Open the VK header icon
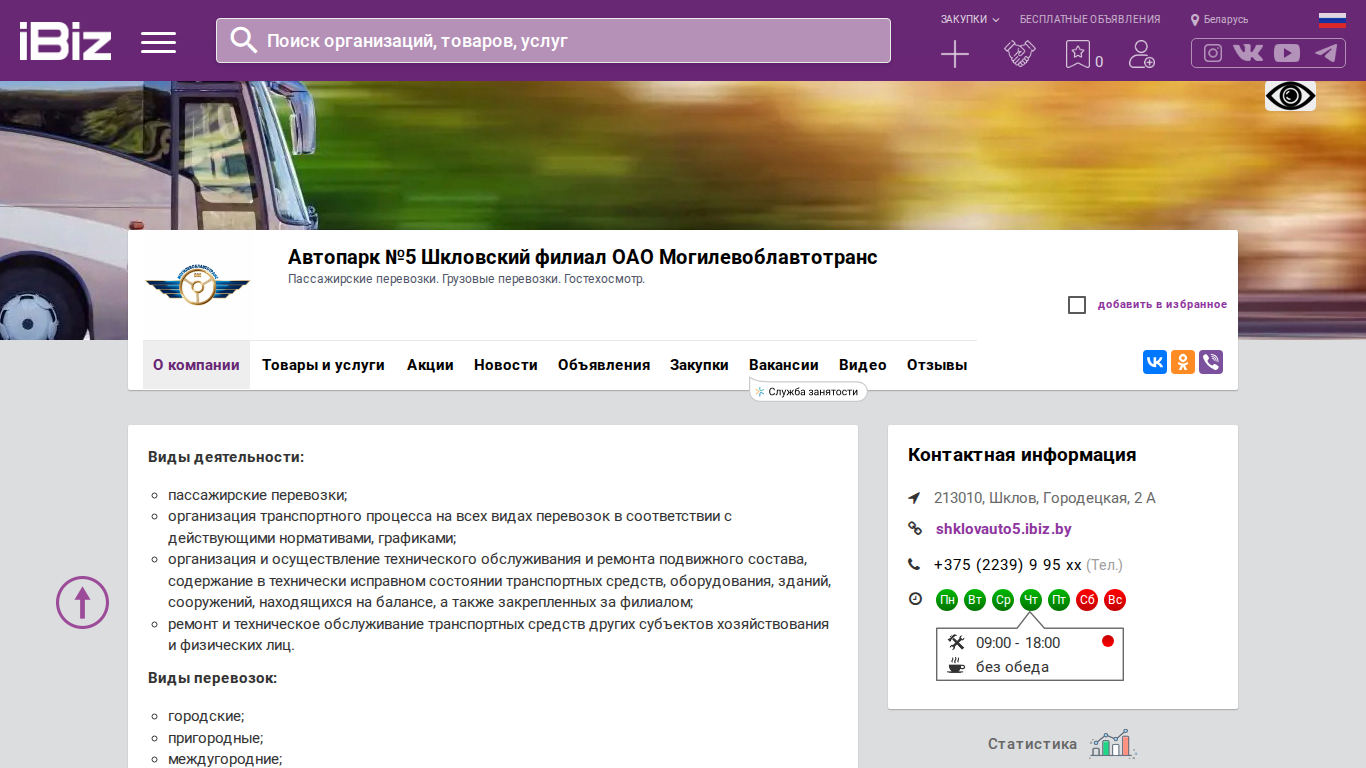Viewport: 1366px width, 768px height. point(1248,53)
